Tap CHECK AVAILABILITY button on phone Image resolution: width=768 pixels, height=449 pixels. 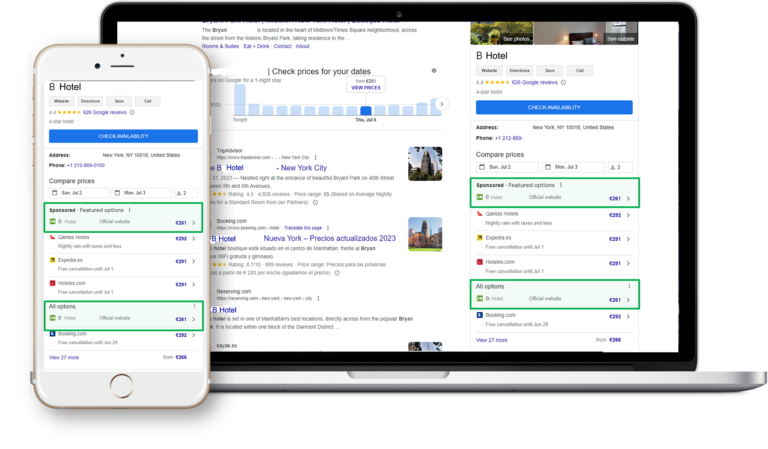pyautogui.click(x=123, y=136)
